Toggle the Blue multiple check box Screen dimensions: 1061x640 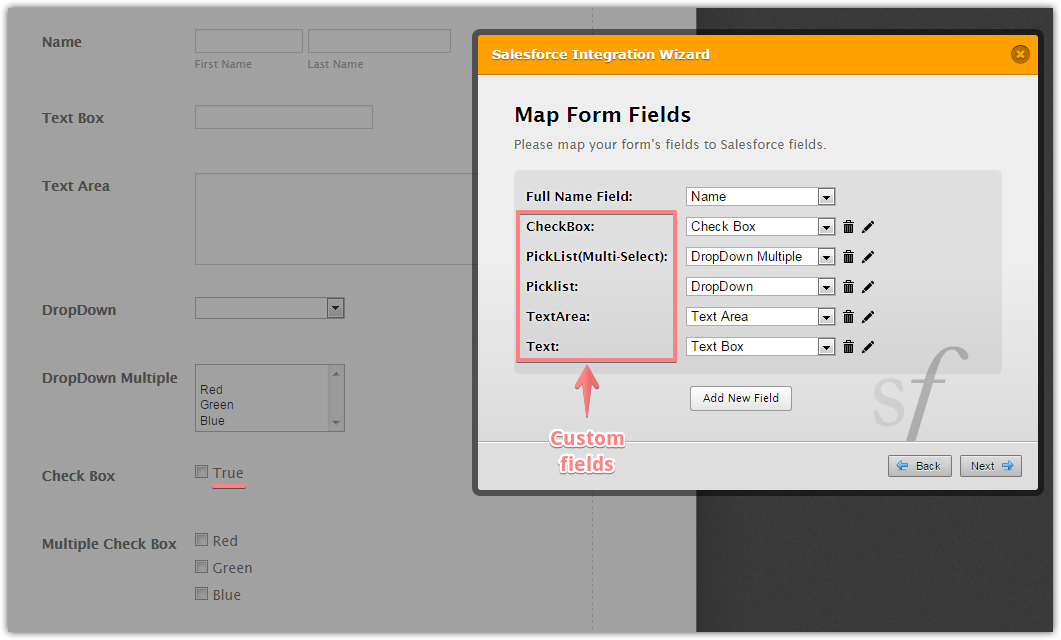202,594
